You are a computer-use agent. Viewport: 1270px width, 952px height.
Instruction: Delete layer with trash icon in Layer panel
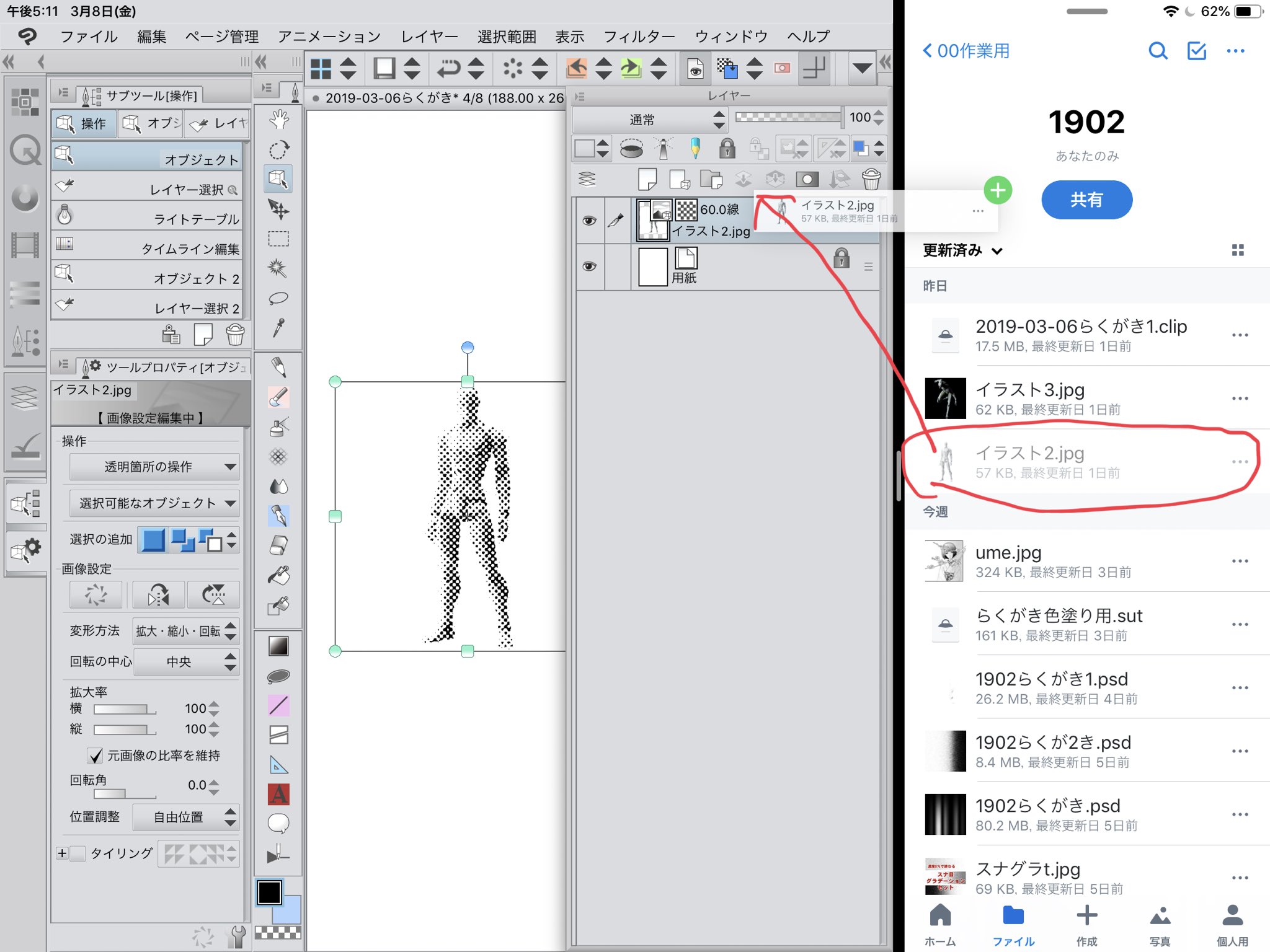point(871,180)
